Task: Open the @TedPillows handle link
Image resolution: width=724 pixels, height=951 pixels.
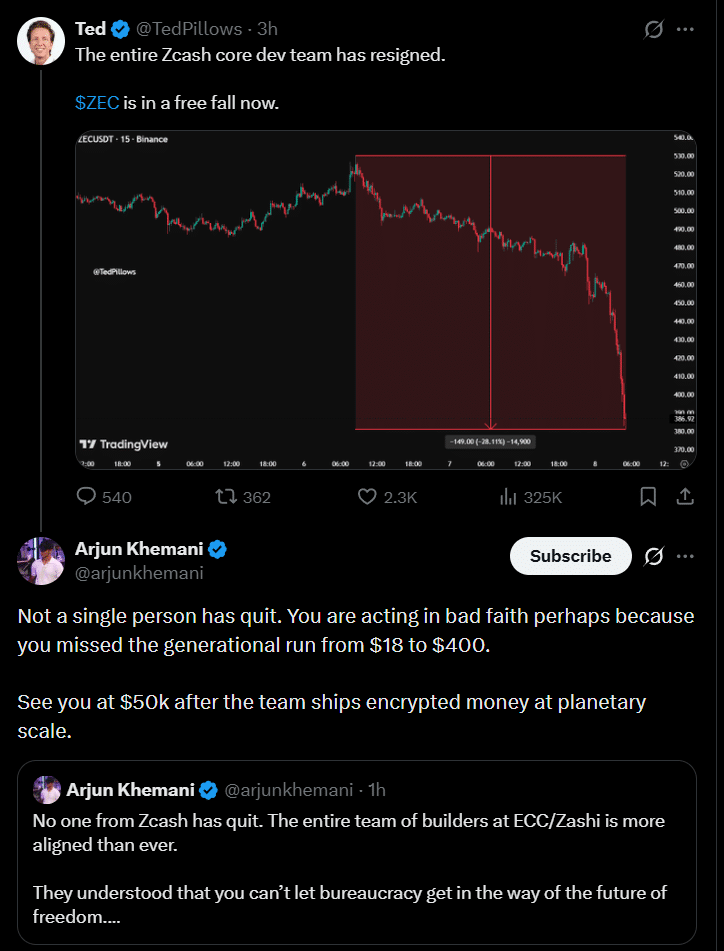Action: point(191,29)
